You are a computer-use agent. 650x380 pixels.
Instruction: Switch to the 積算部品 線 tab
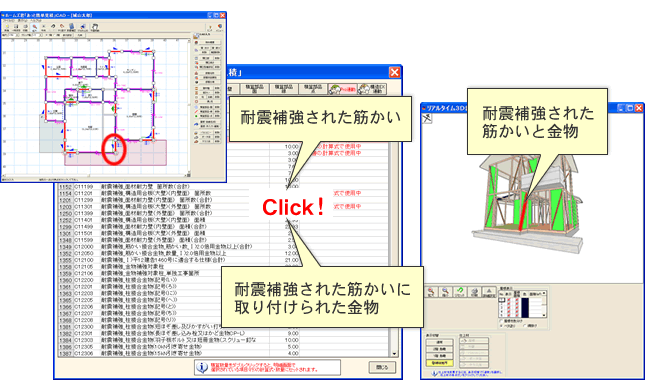coord(284,88)
